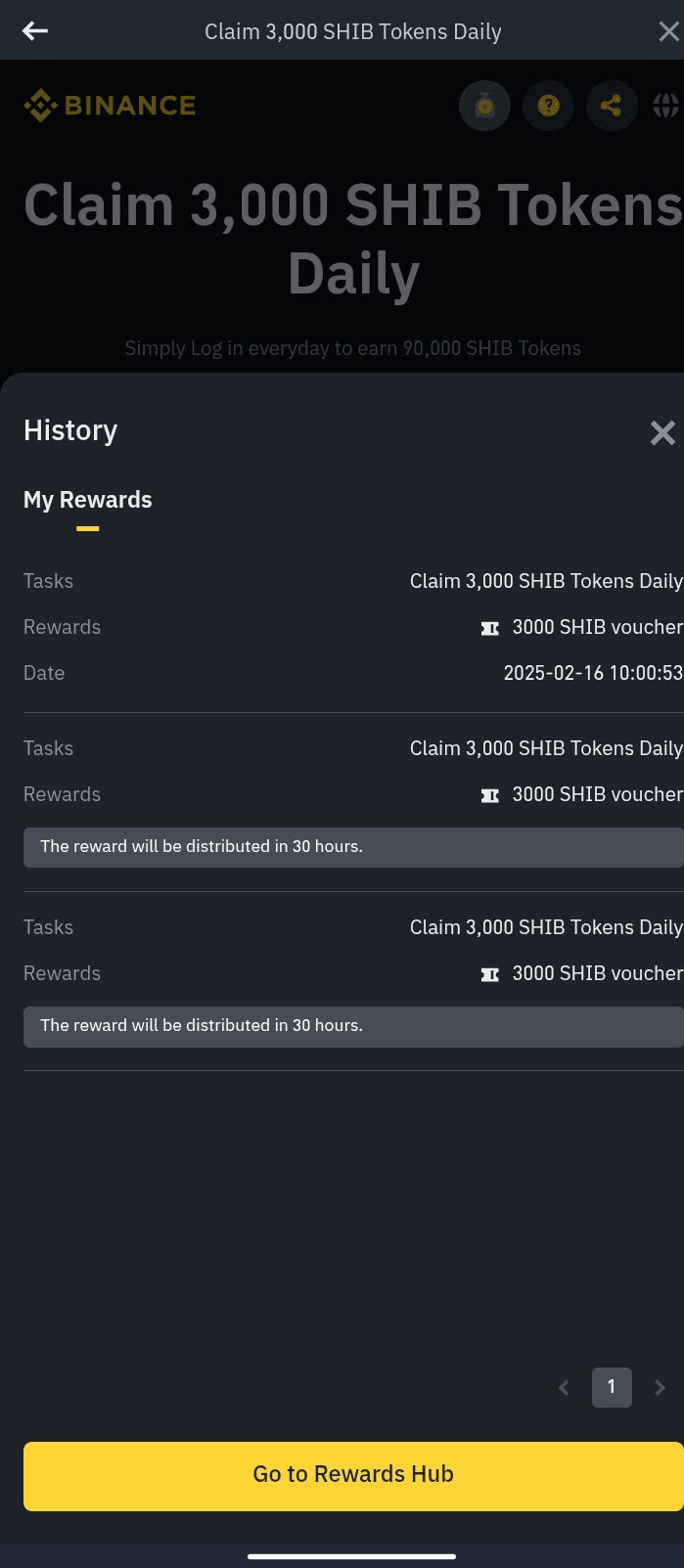Screen dimensions: 684x1568
Task: Tap voucher icon in third reward
Action: pyautogui.click(x=490, y=974)
